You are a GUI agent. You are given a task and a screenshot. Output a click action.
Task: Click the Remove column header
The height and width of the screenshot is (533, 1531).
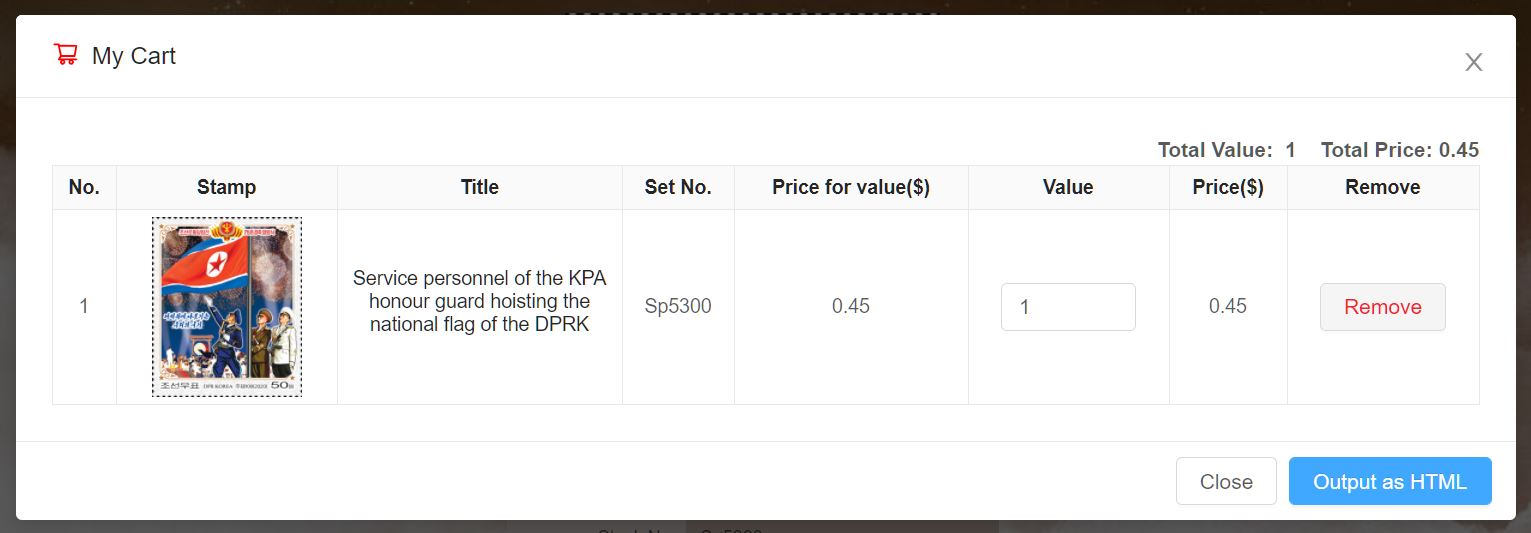click(x=1382, y=187)
